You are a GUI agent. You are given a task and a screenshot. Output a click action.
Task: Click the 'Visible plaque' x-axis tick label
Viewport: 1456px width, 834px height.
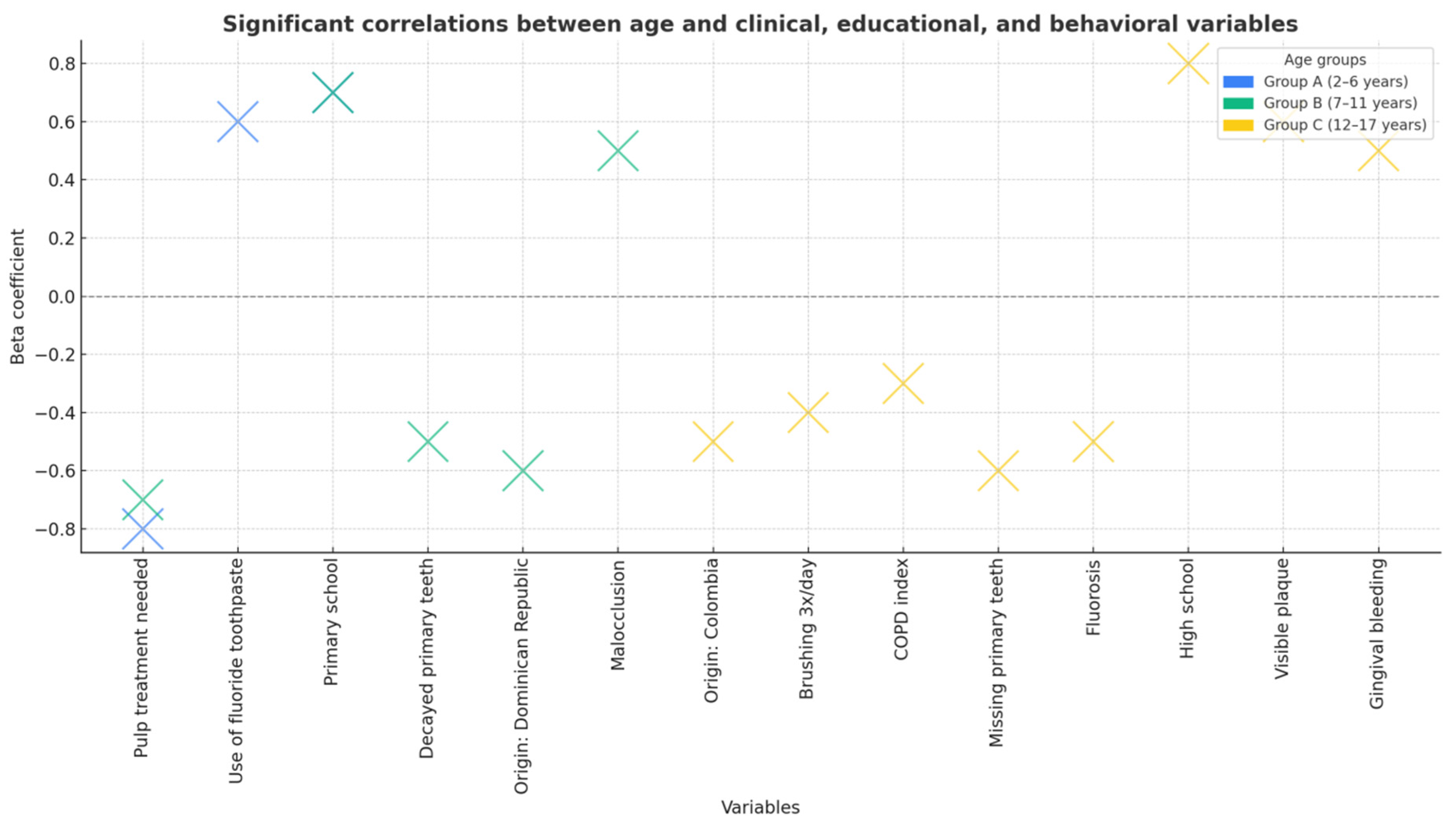(x=1282, y=619)
